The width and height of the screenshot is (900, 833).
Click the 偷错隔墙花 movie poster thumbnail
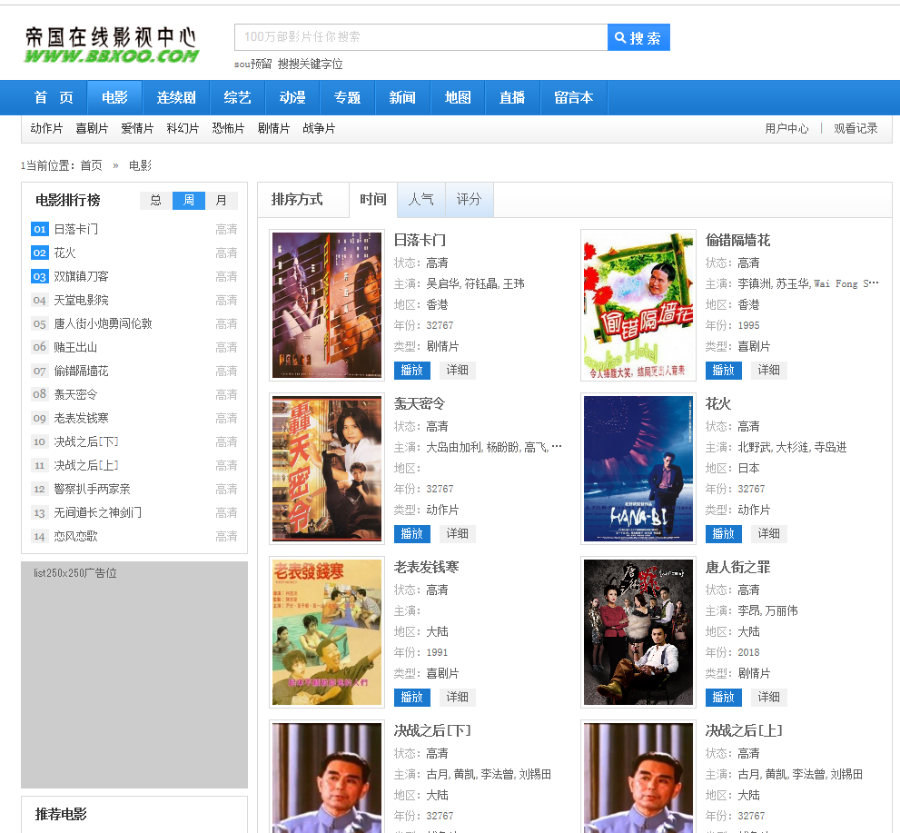pyautogui.click(x=638, y=305)
